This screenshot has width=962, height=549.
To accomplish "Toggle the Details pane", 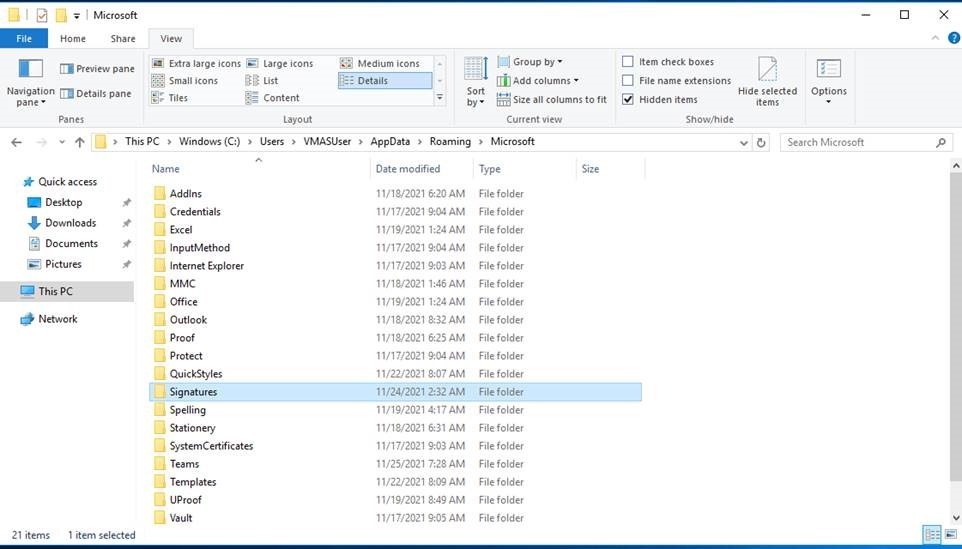I will (96, 93).
